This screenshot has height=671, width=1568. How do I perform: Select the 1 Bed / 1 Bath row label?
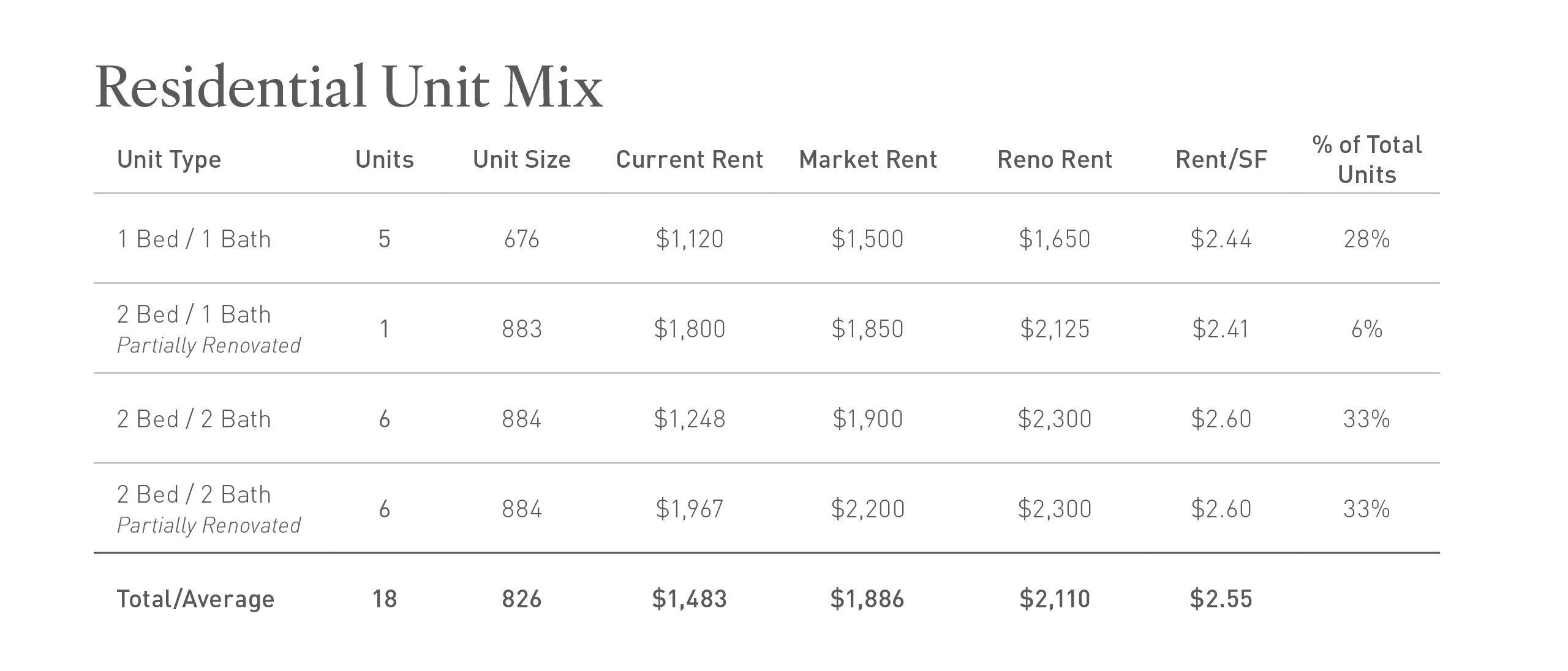pos(194,239)
